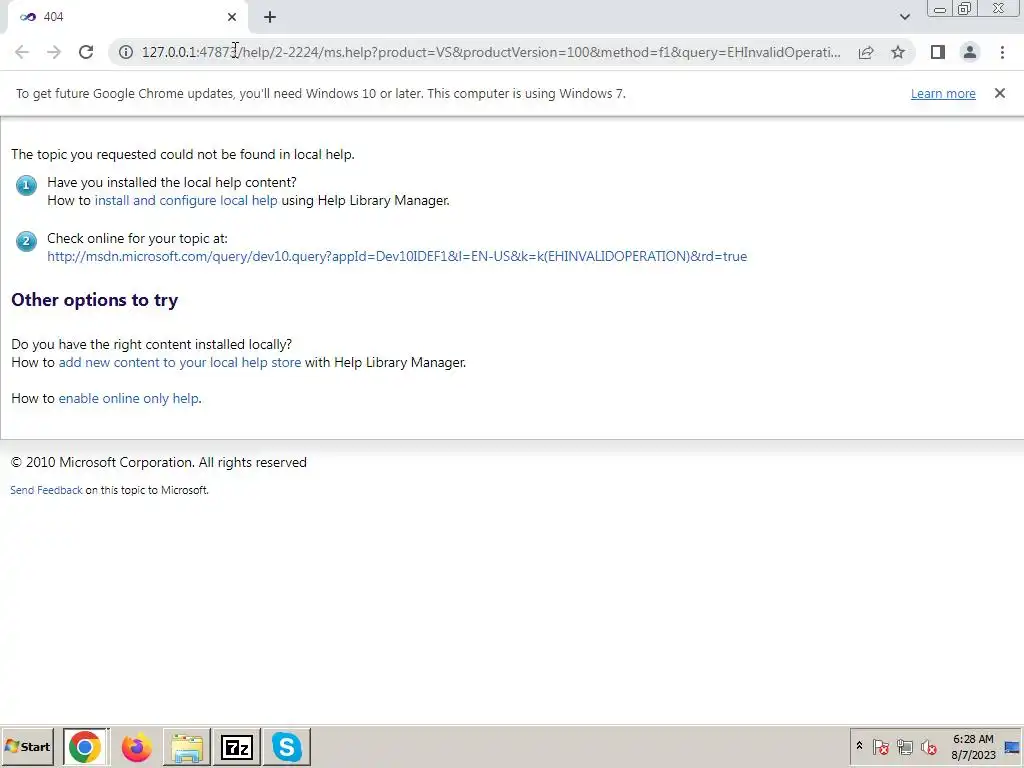The image size is (1024, 768).
Task: Open the Chrome side panel
Action: point(938,52)
